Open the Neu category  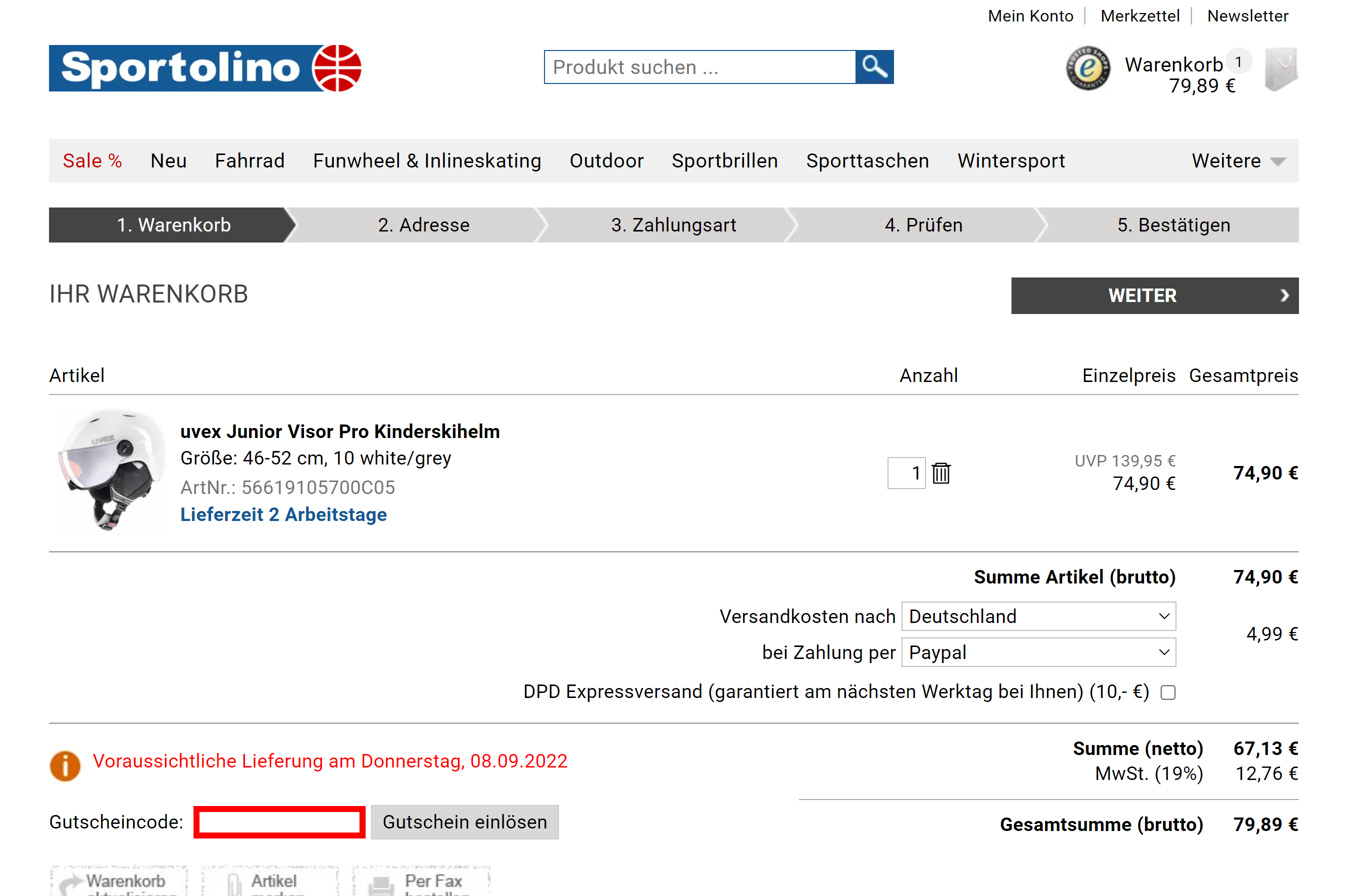[168, 160]
